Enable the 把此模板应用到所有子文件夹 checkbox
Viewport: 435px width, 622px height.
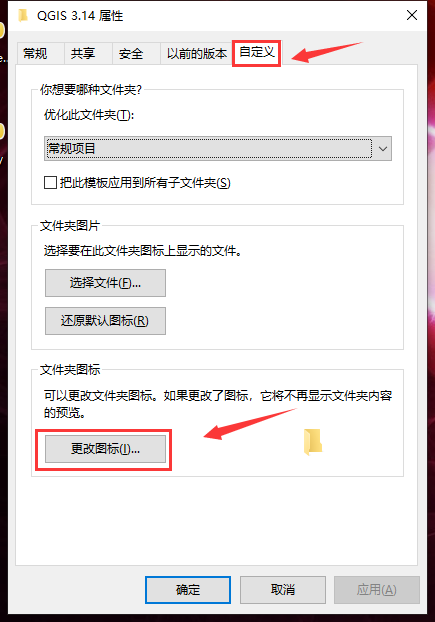(x=50, y=183)
